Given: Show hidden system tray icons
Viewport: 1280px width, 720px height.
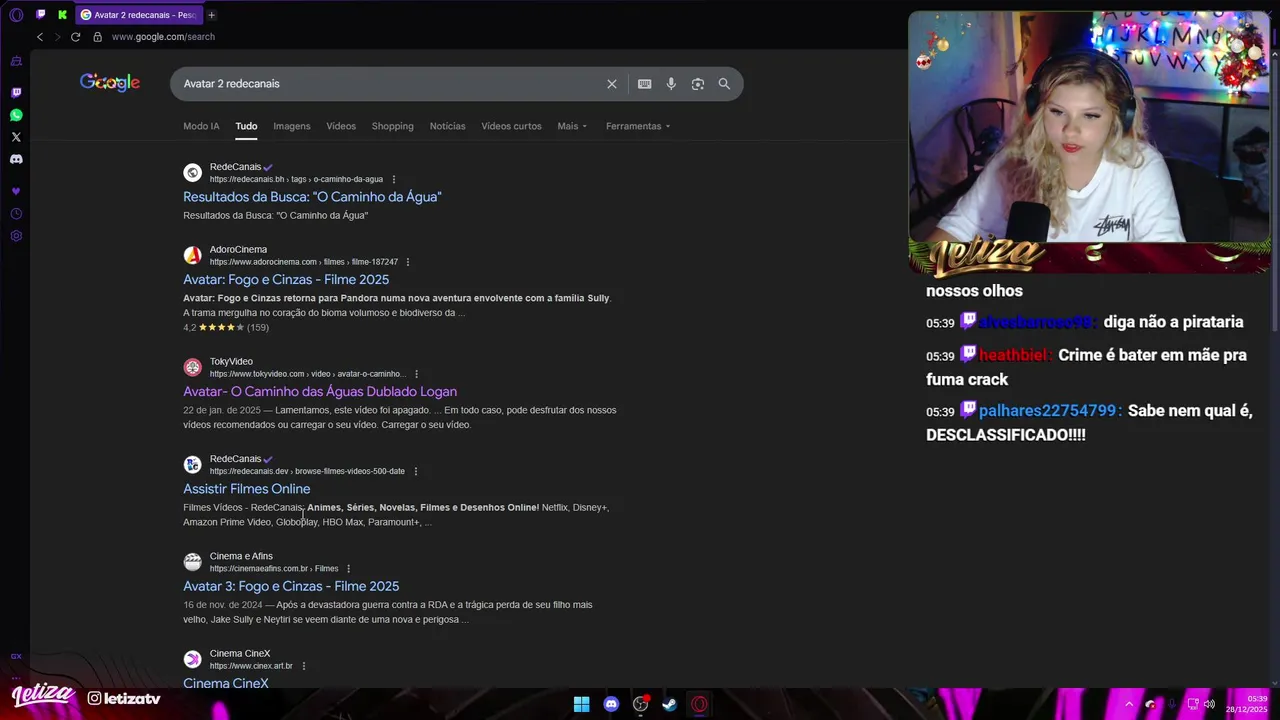Looking at the screenshot, I should tap(1129, 704).
